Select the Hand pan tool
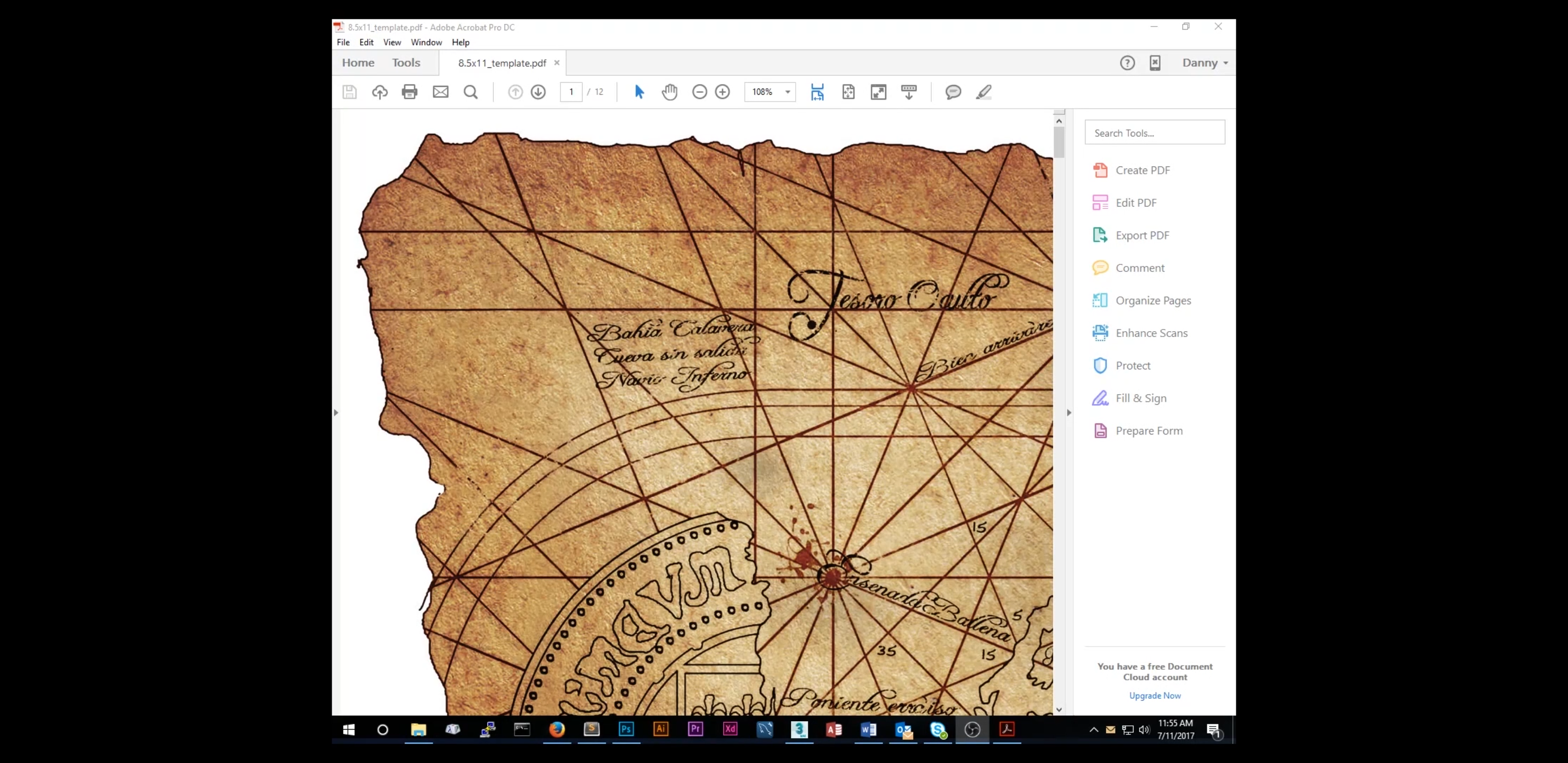 click(670, 92)
